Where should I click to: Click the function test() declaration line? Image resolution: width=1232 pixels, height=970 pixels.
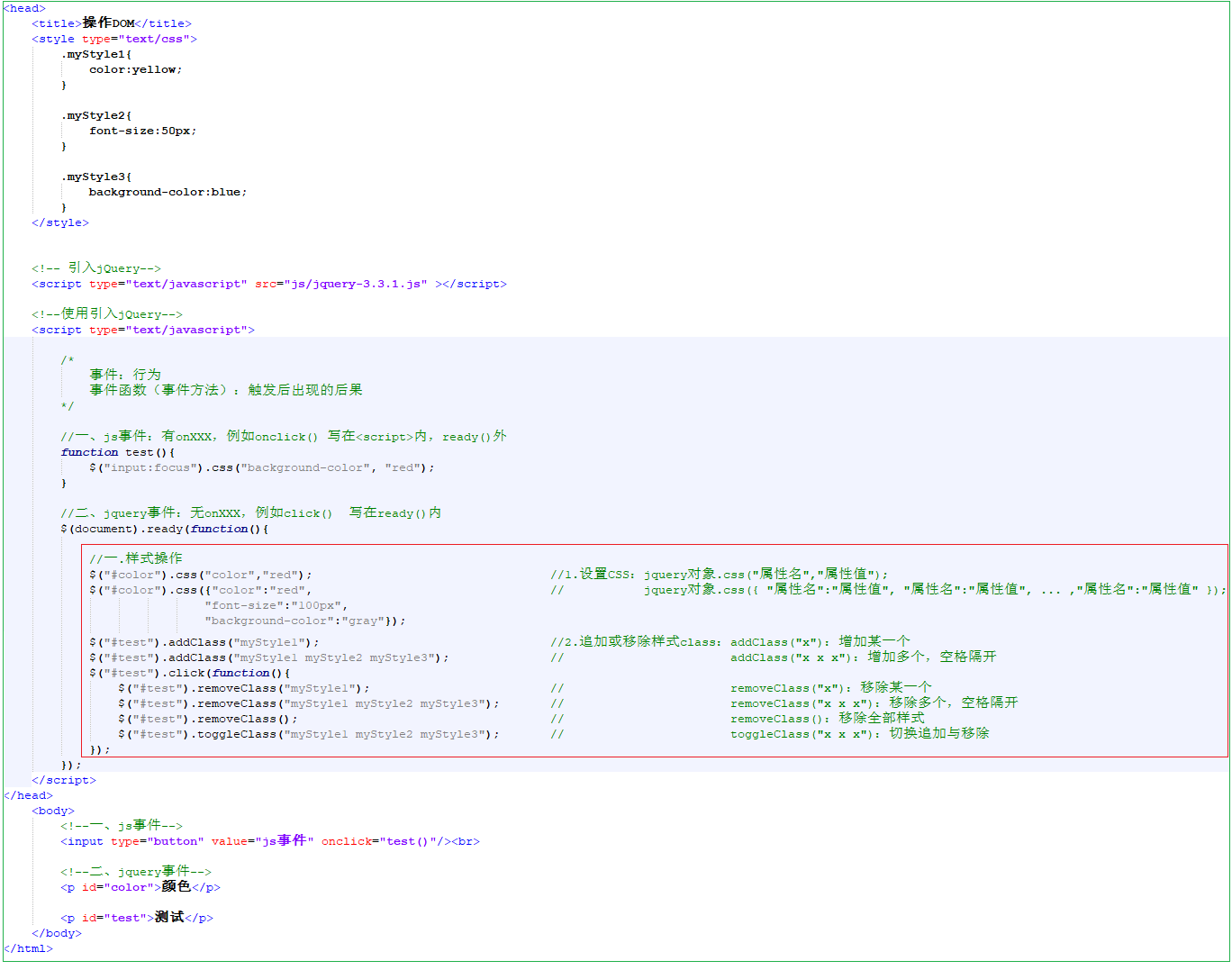(117, 452)
